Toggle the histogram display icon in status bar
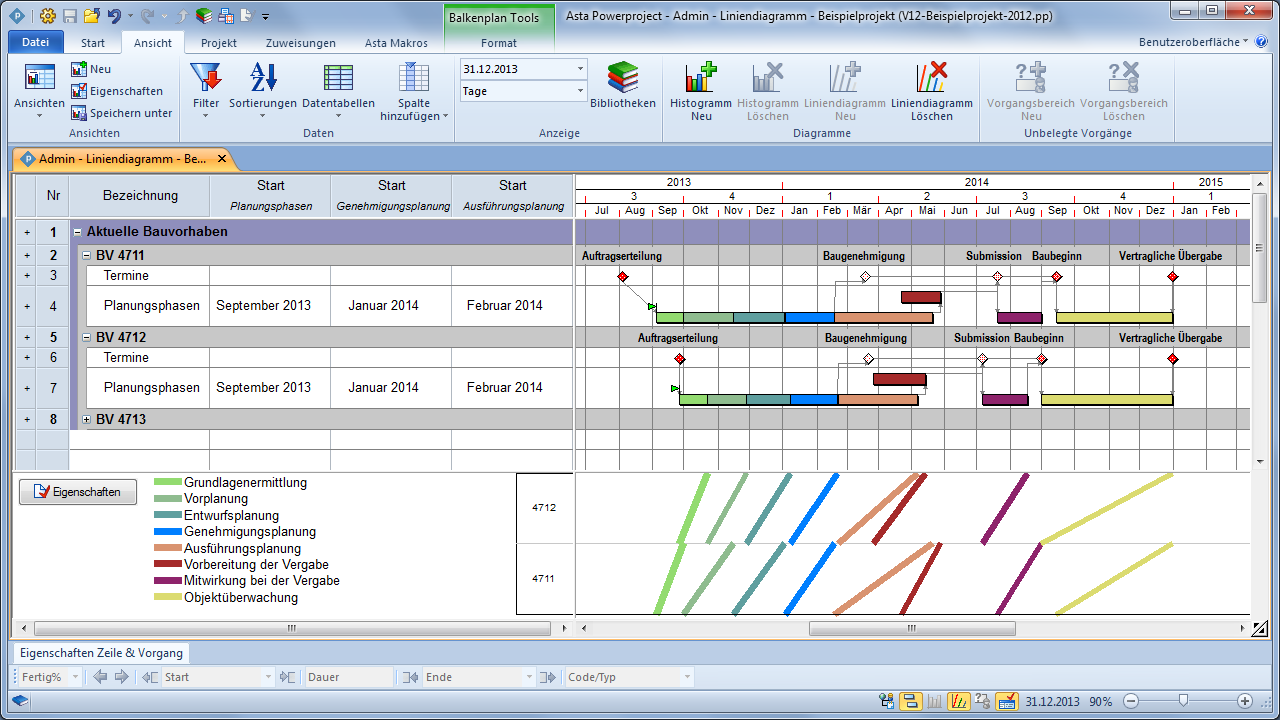The image size is (1280, 720). [x=935, y=701]
